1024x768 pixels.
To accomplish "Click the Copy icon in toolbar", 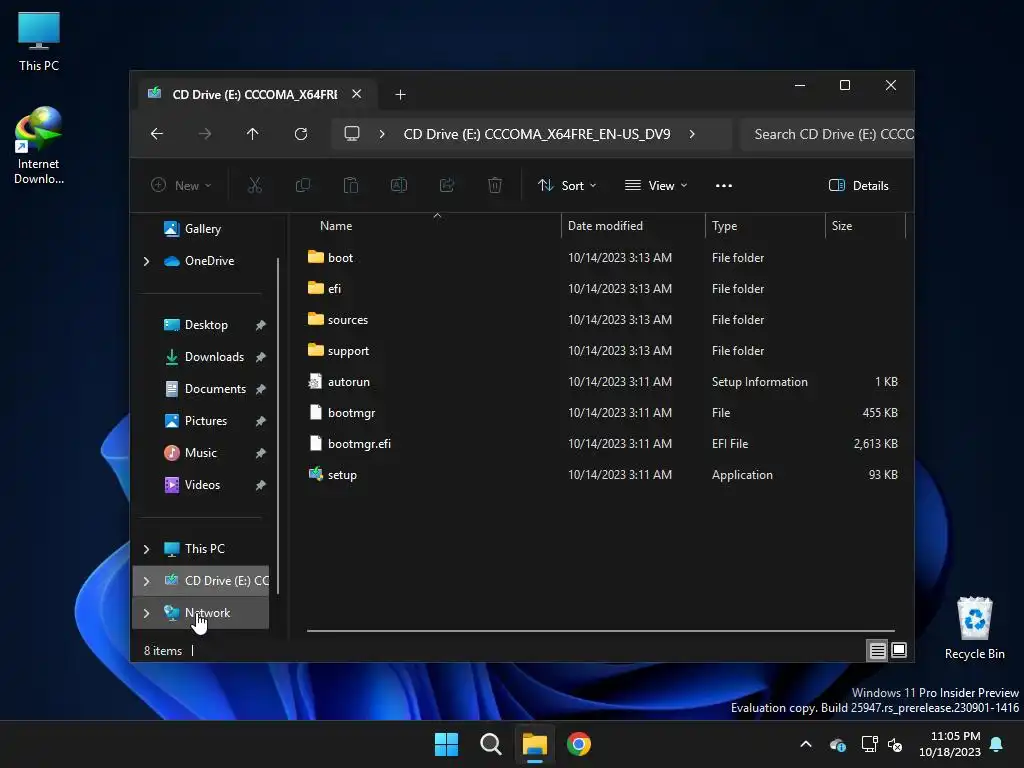I will (302, 185).
